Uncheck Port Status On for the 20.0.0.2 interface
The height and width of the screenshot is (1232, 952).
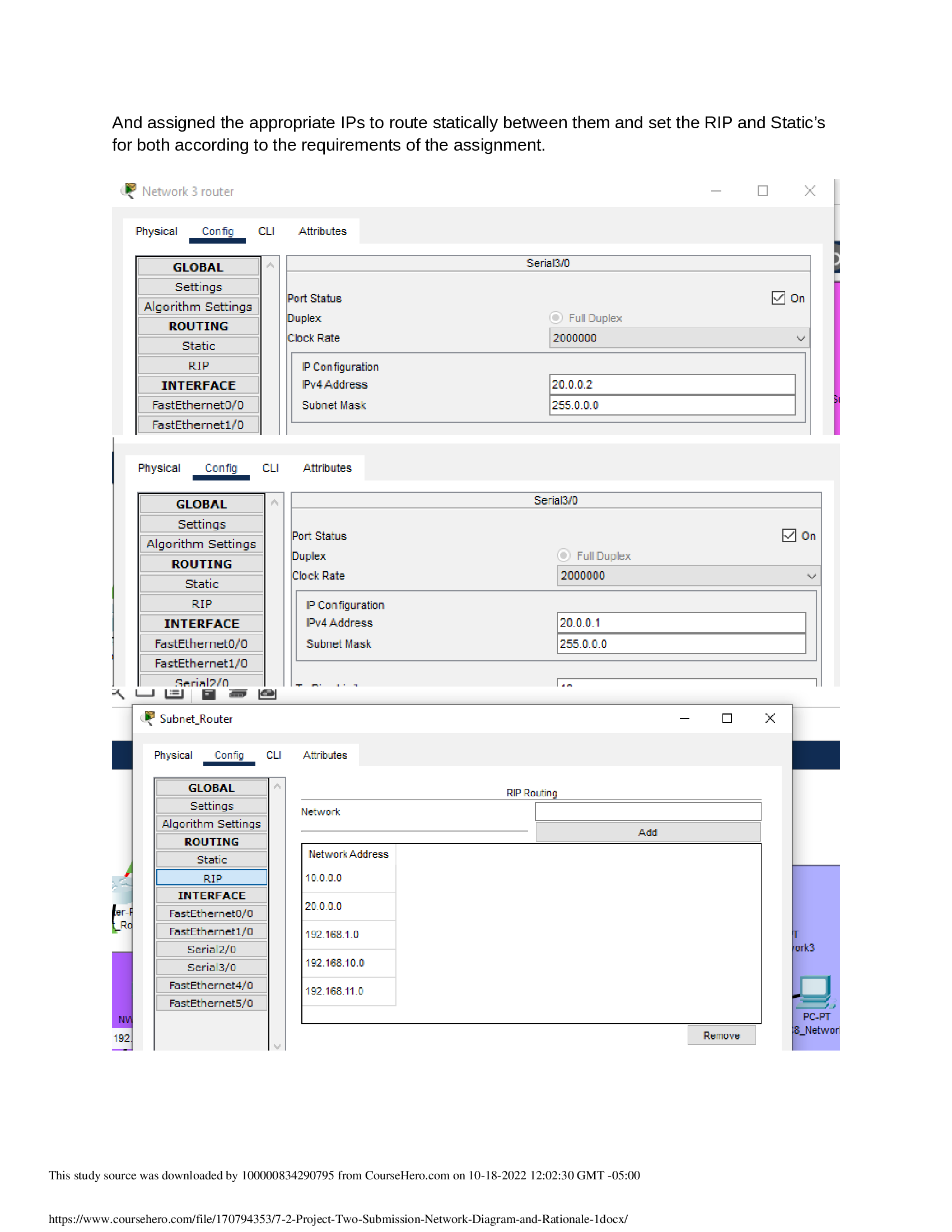tap(778, 298)
